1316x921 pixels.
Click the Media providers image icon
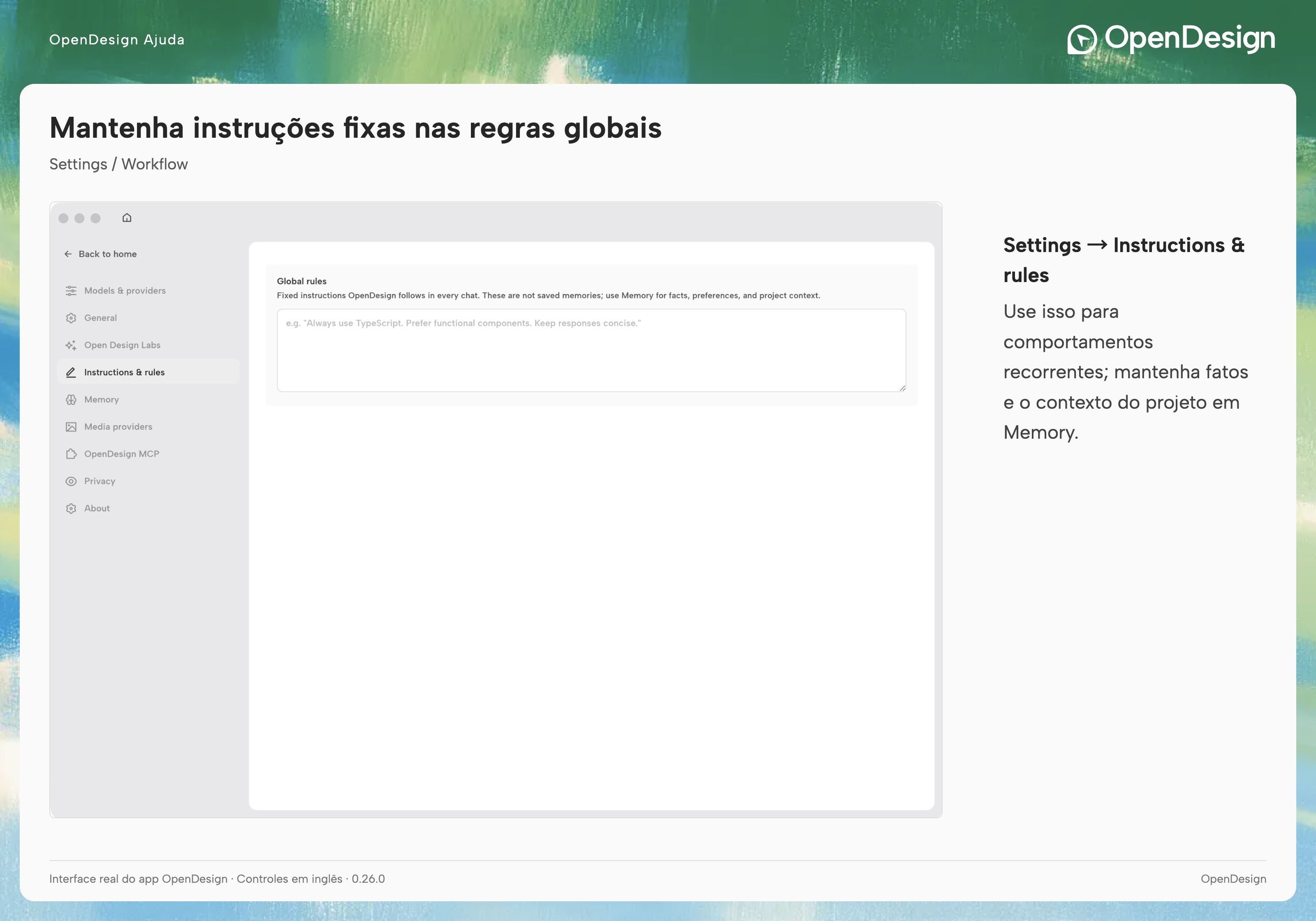click(71, 427)
